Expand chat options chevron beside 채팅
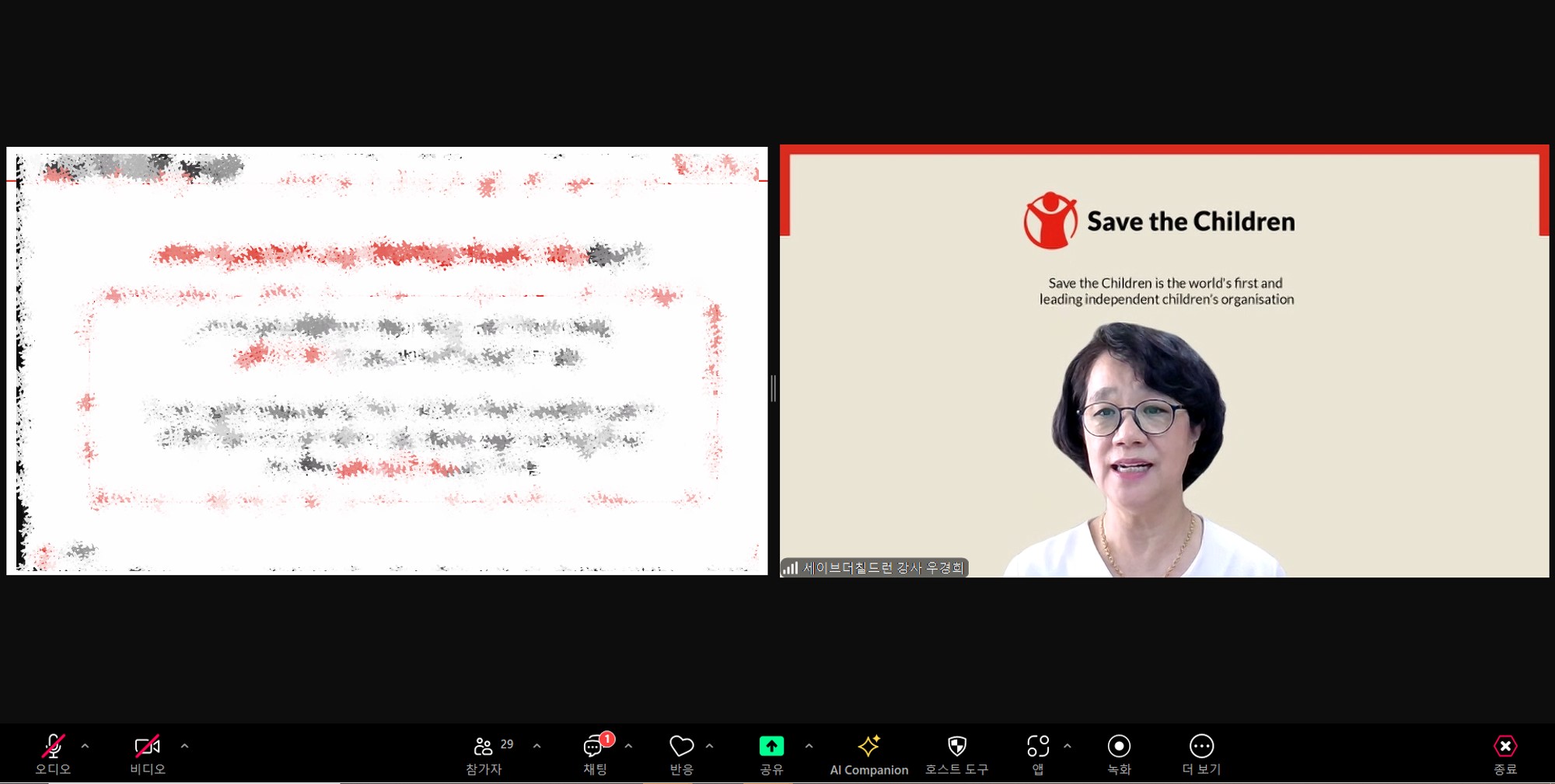This screenshot has width=1555, height=784. [628, 746]
